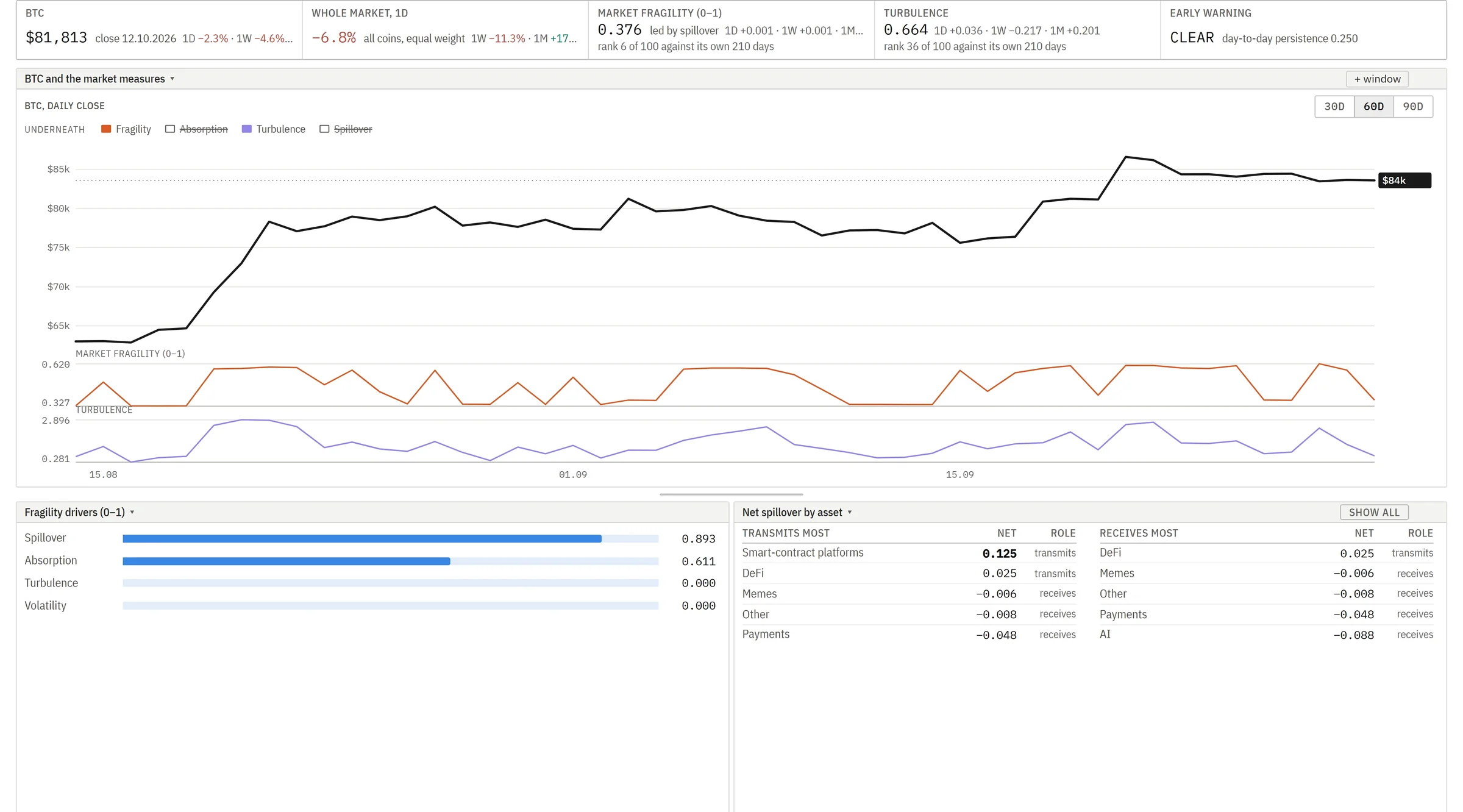Click the panel resize handle below chart
The height and width of the screenshot is (812, 1463).
point(731,494)
